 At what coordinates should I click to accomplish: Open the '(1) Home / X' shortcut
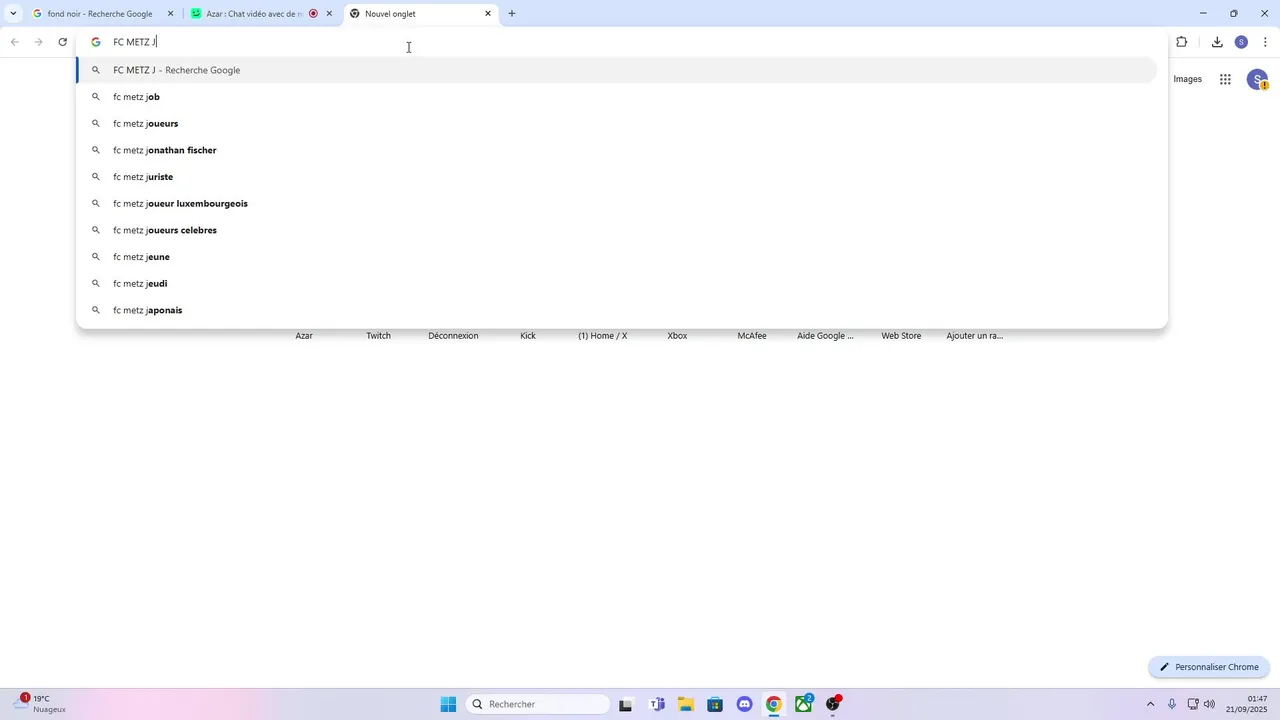(x=603, y=336)
